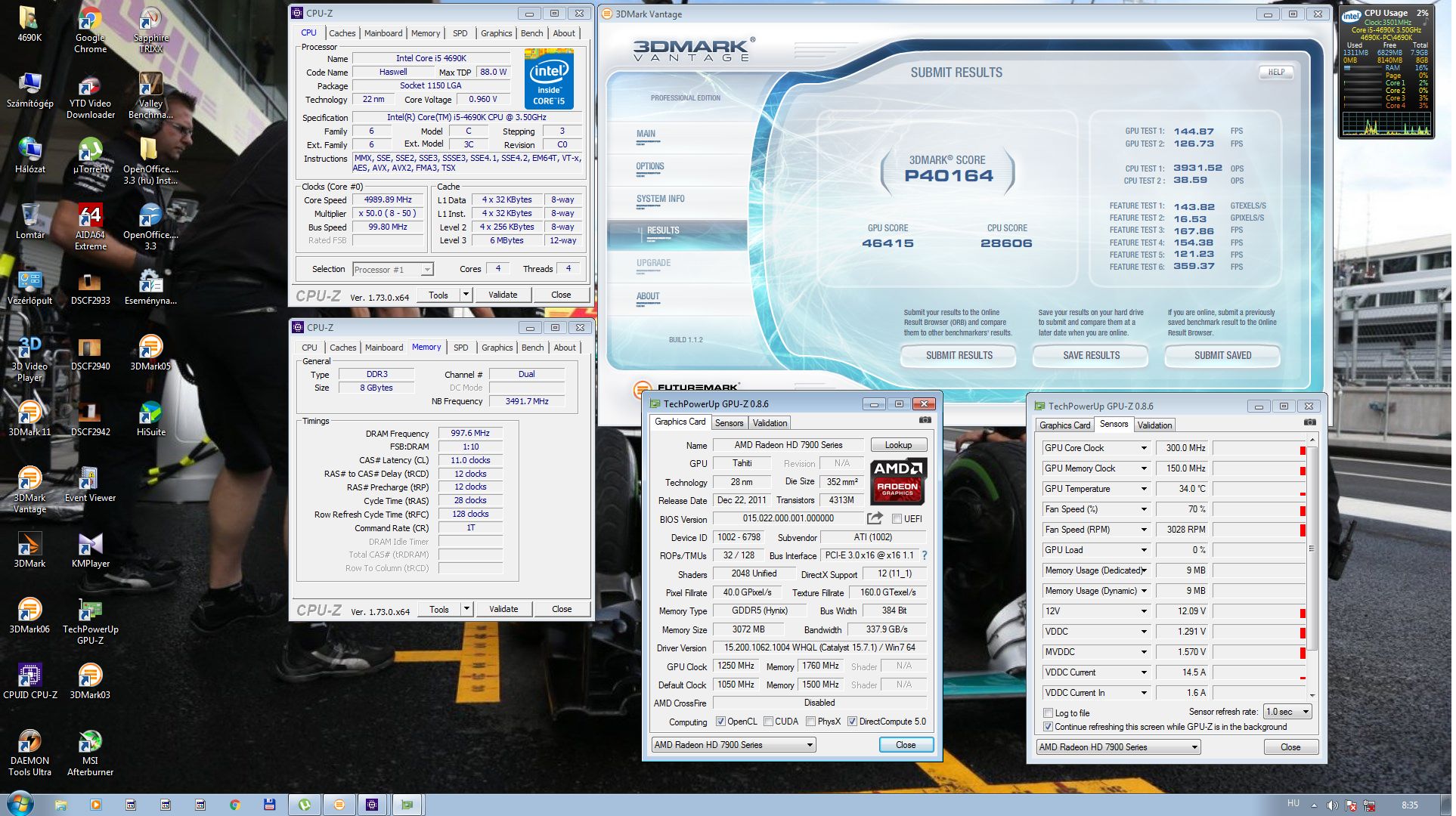
Task: Click the GPU-Z screenshot camera icon
Action: [925, 420]
